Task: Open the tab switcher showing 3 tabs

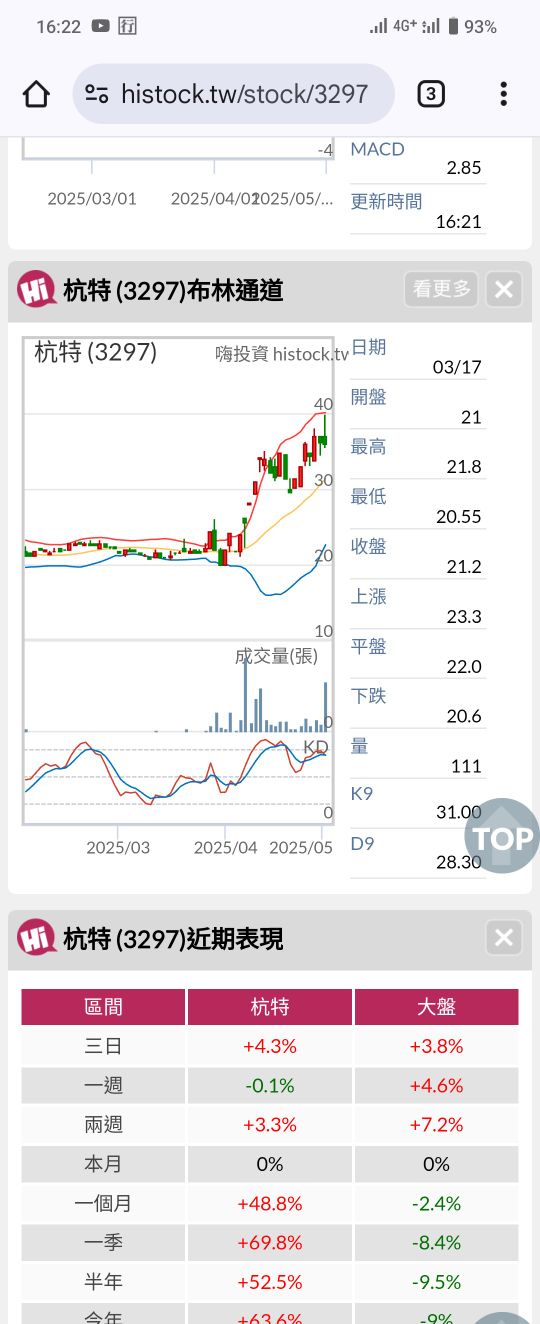Action: click(430, 94)
